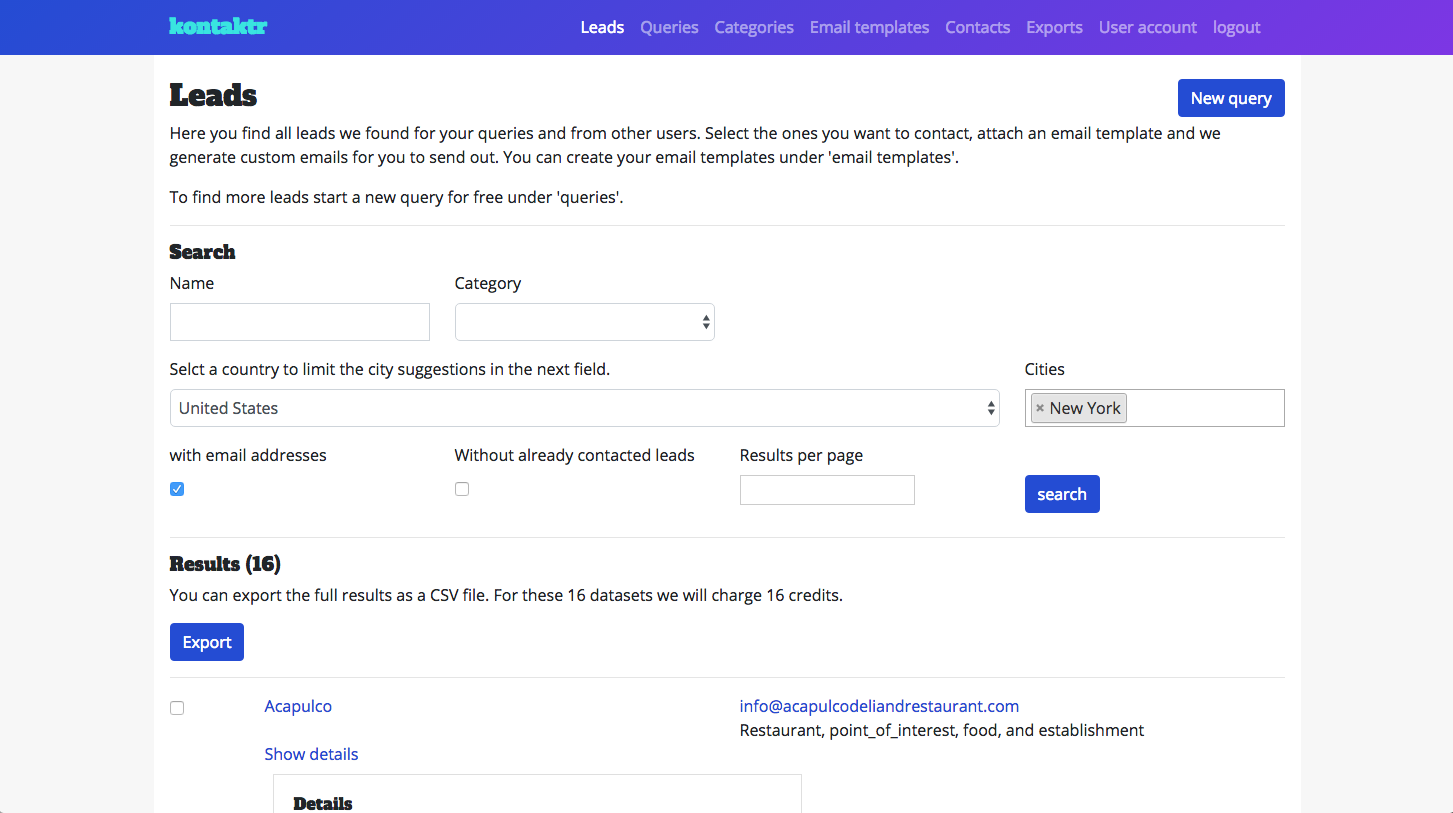This screenshot has width=1453, height=813.
Task: Focus the Name search field
Action: [x=300, y=322]
